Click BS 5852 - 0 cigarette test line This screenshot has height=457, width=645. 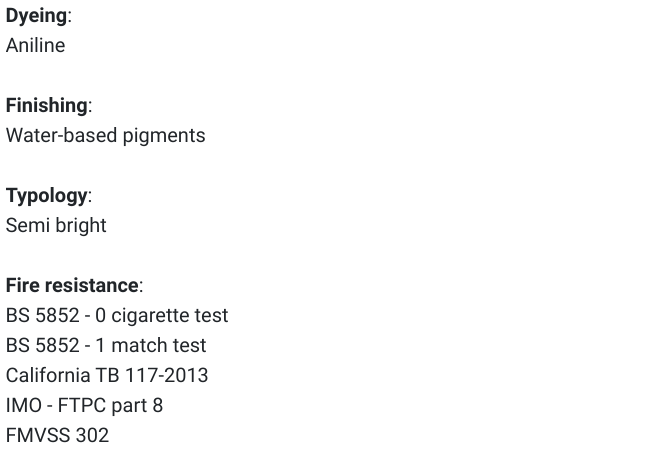[117, 315]
